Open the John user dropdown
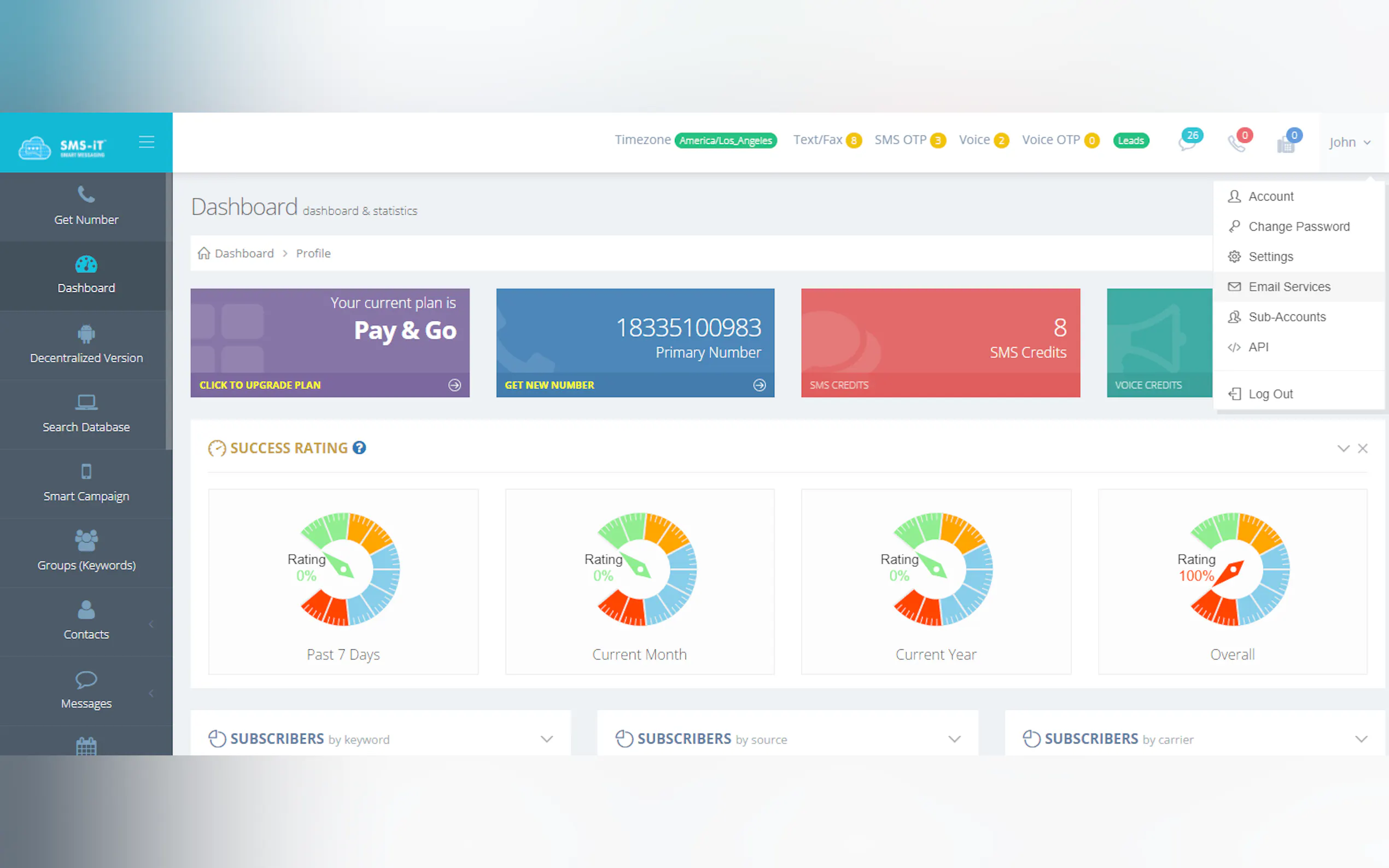Viewport: 1389px width, 868px height. point(1349,142)
